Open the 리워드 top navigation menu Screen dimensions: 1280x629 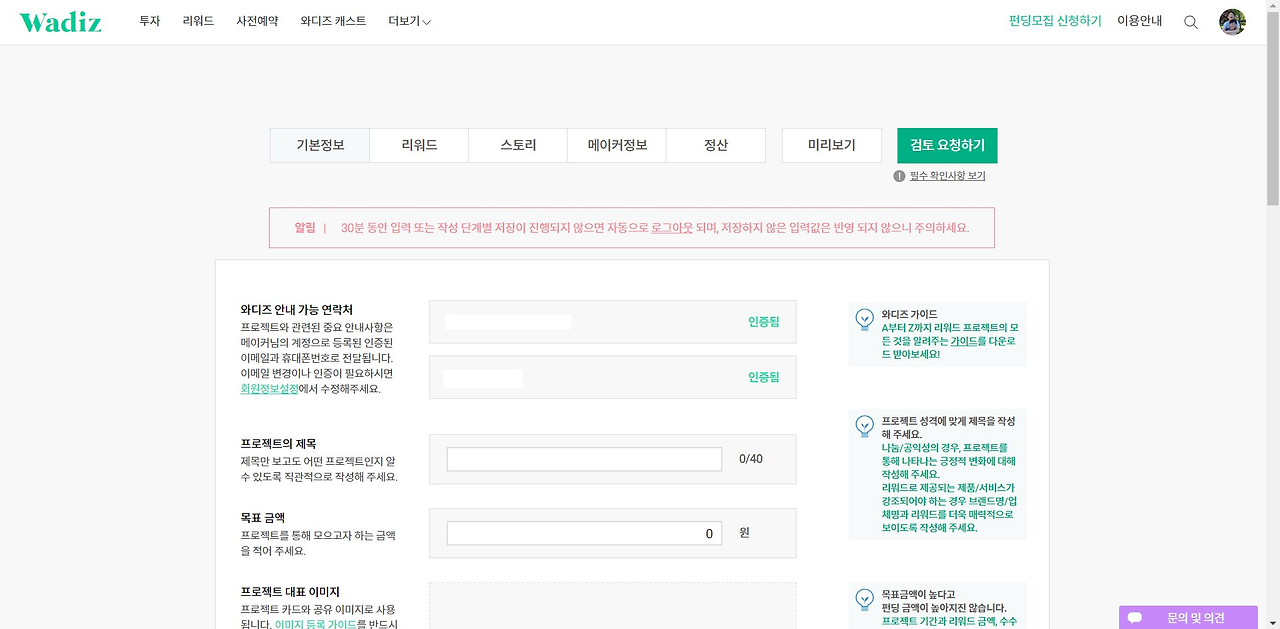(x=198, y=21)
